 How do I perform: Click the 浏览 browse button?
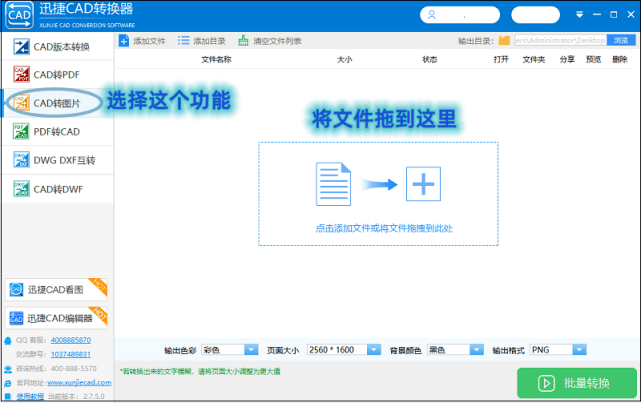621,40
